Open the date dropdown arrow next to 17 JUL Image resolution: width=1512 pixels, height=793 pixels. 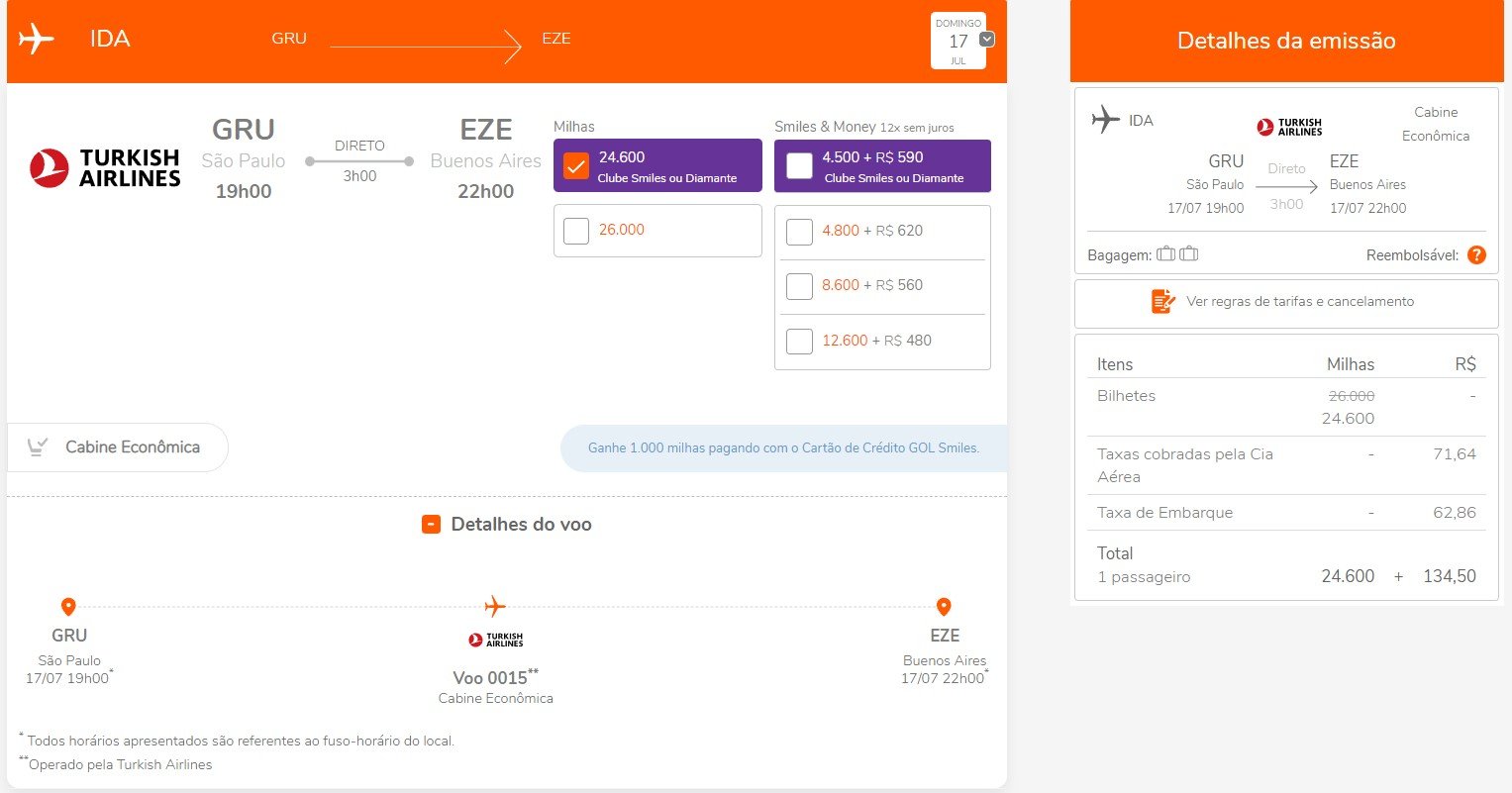click(986, 40)
